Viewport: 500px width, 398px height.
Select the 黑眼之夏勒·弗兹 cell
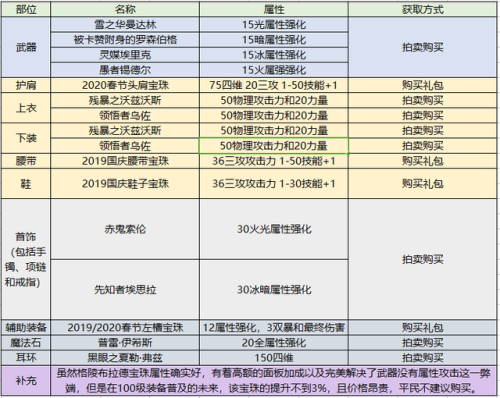click(125, 358)
